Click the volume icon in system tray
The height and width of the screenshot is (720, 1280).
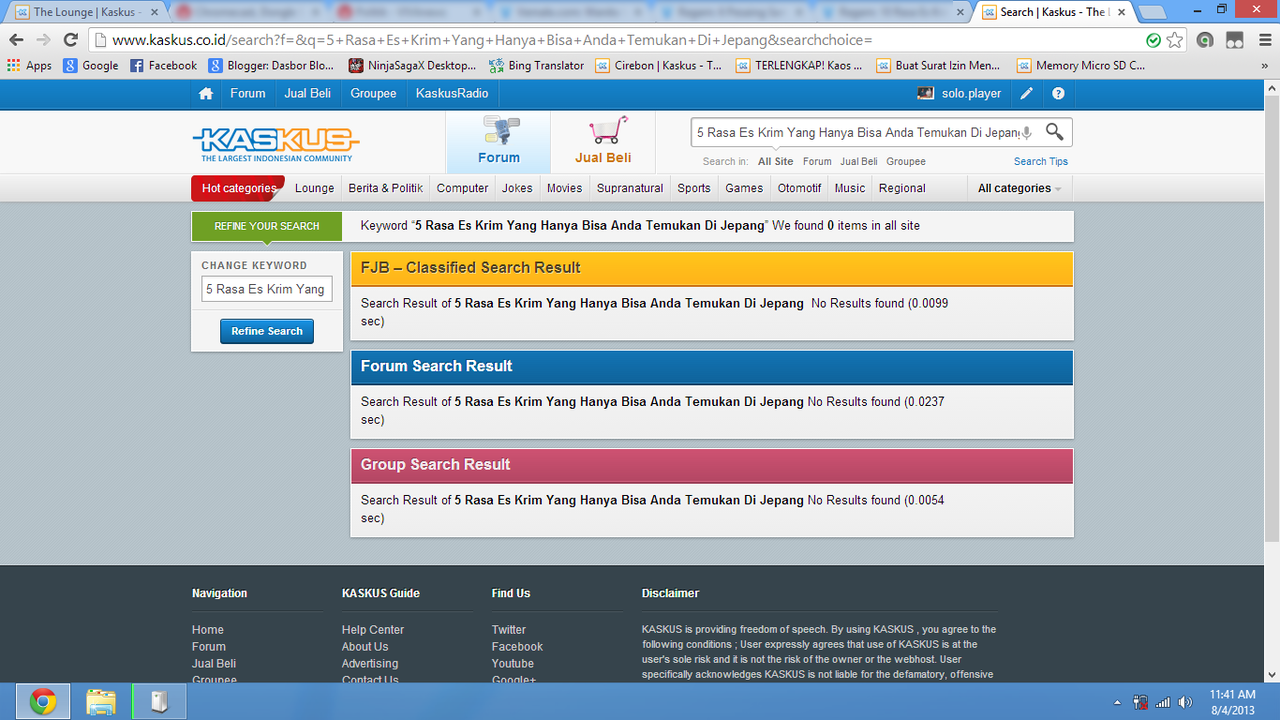pos(1186,702)
